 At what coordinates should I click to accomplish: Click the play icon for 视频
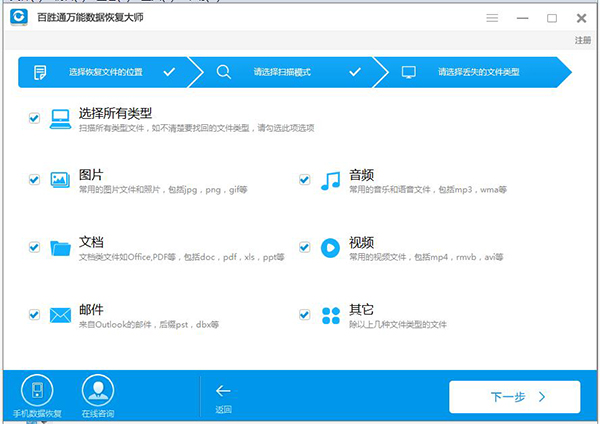pyautogui.click(x=330, y=248)
